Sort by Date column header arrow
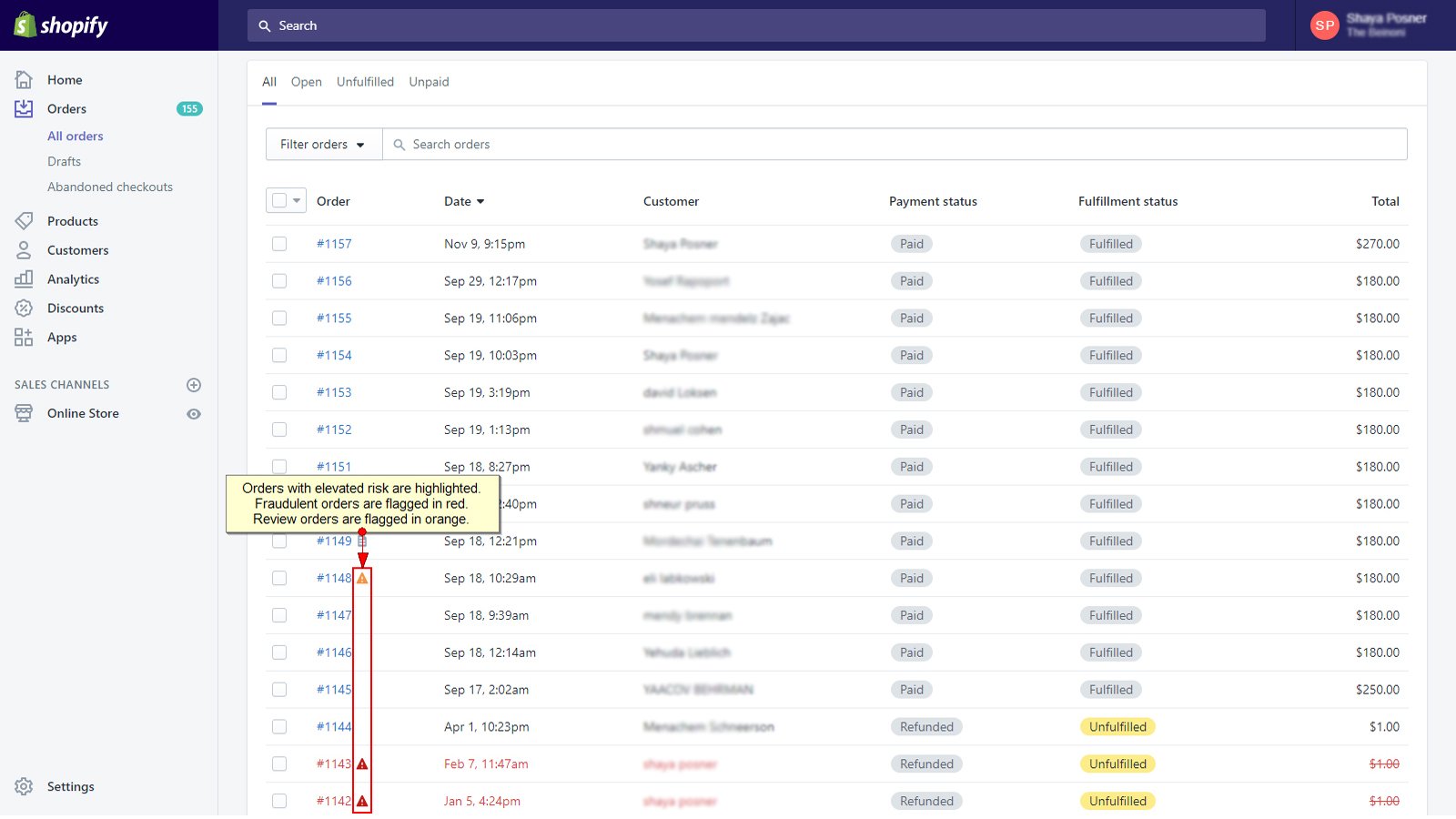 tap(480, 202)
